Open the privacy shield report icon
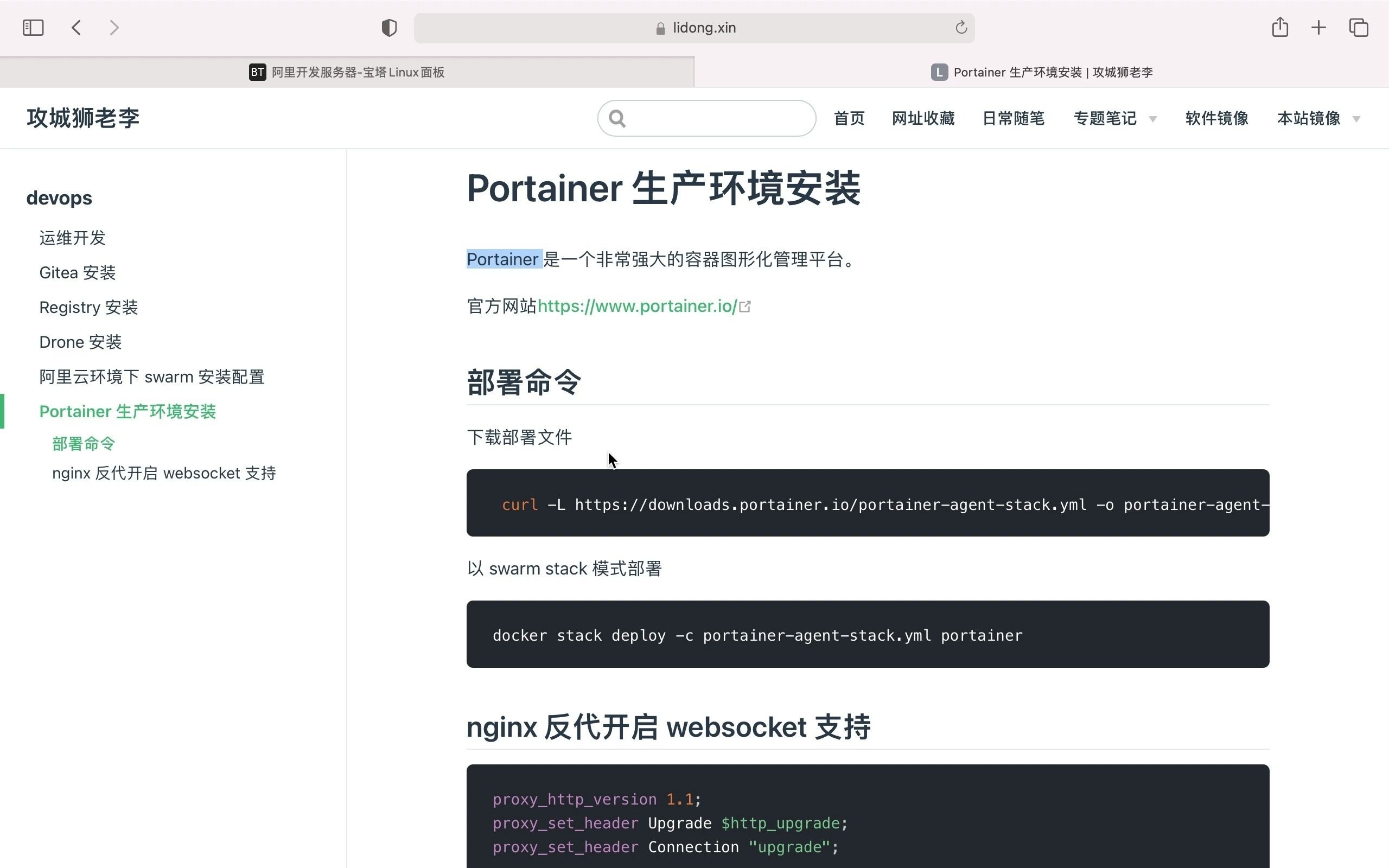Viewport: 1389px width, 868px height. tap(388, 27)
